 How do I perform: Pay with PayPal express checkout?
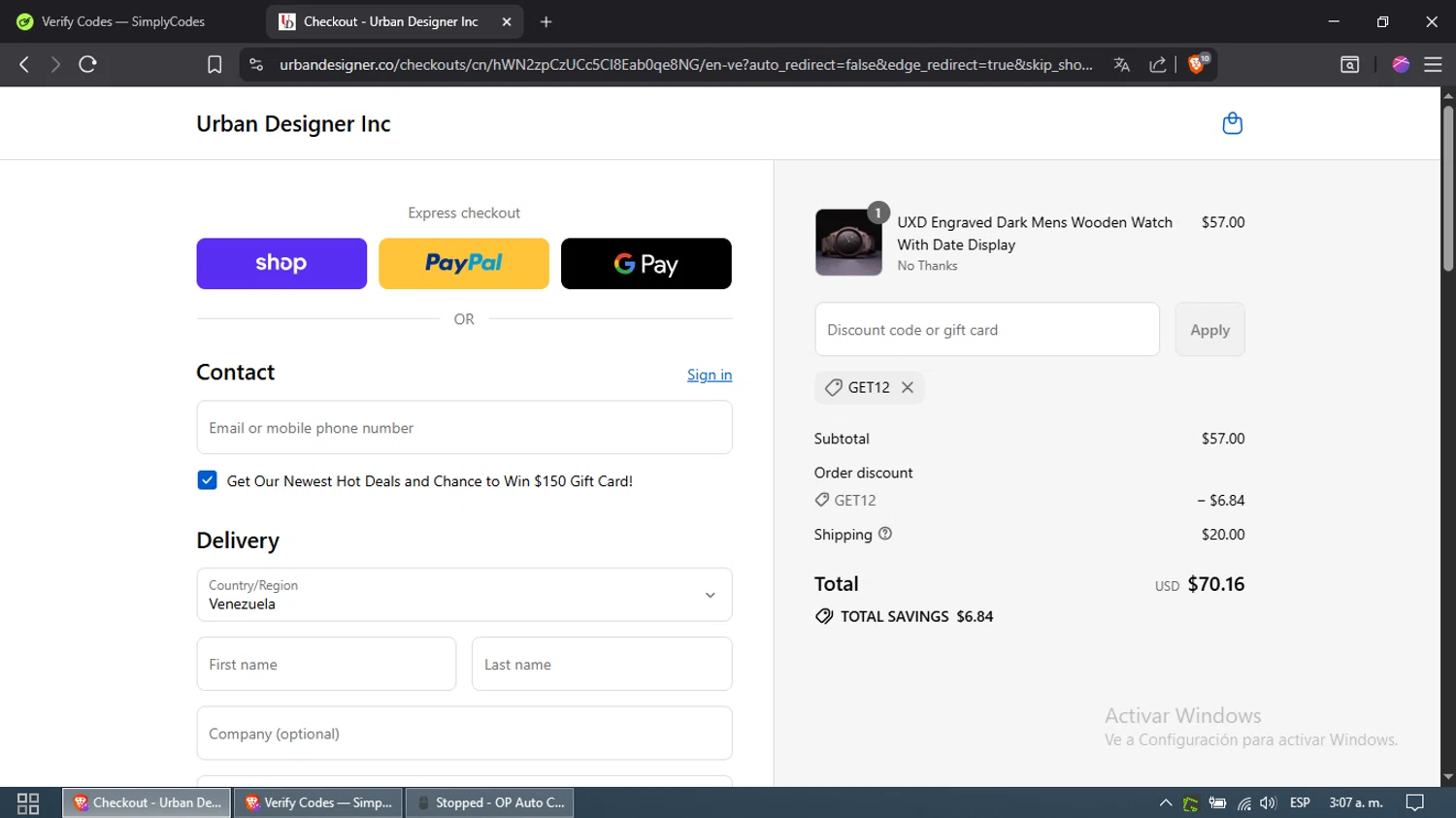pos(464,263)
